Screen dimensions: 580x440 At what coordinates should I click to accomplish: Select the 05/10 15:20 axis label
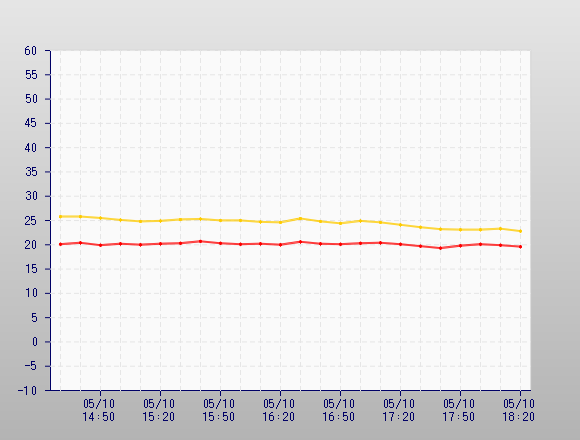point(159,410)
